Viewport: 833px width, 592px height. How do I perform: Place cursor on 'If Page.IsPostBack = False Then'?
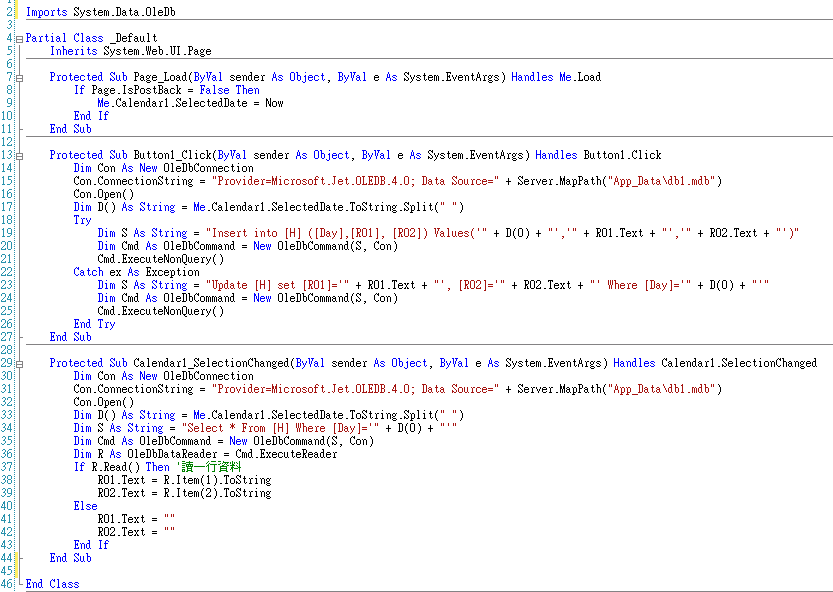pyautogui.click(x=167, y=90)
